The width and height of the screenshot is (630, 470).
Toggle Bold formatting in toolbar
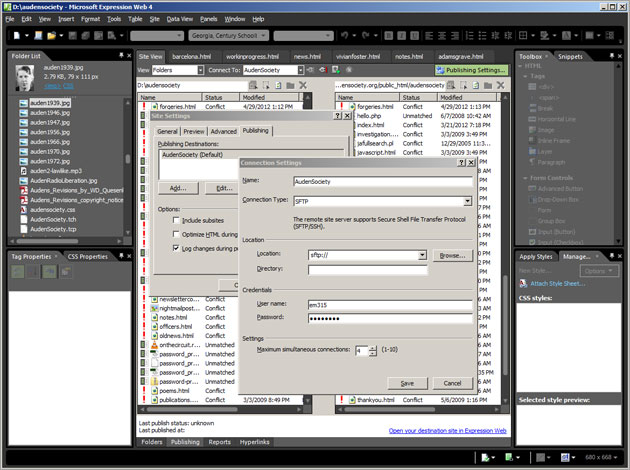coord(389,36)
